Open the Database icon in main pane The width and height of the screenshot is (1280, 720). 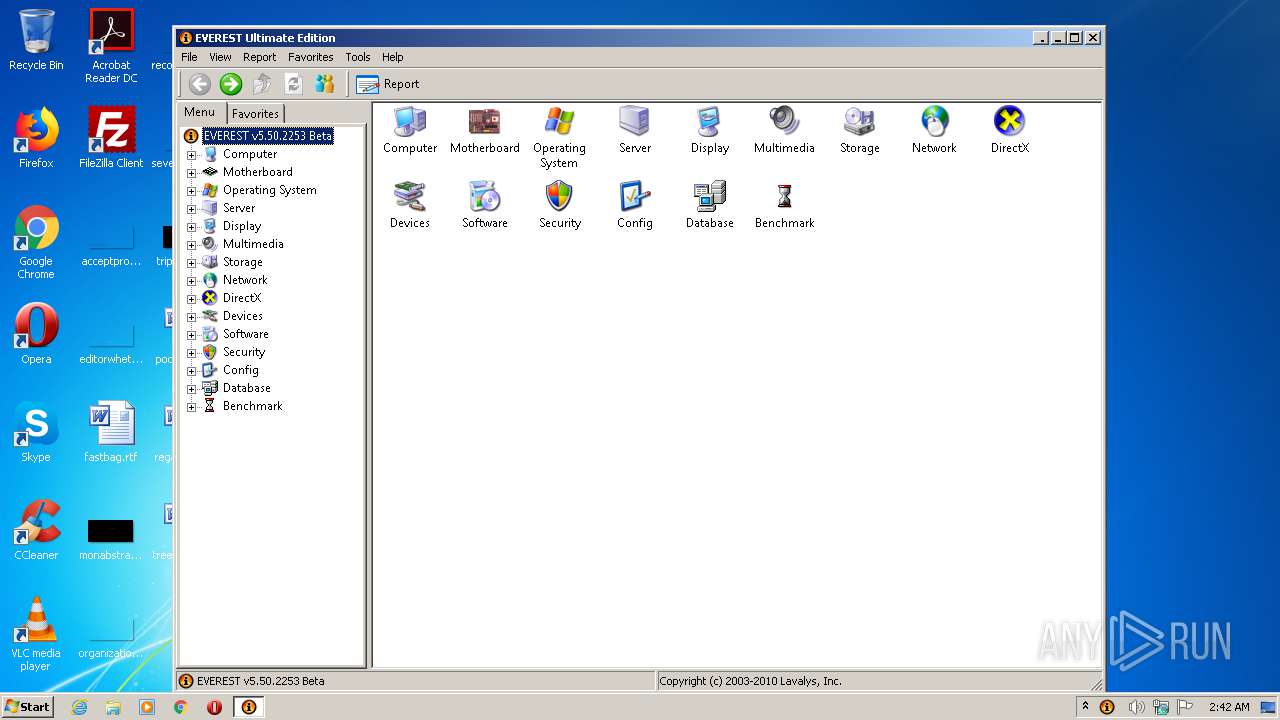(709, 197)
